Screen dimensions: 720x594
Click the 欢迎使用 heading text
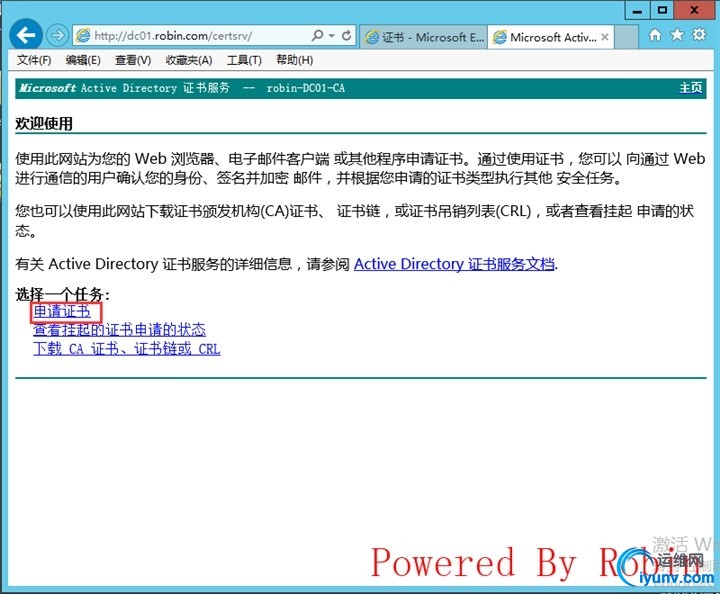click(x=44, y=123)
